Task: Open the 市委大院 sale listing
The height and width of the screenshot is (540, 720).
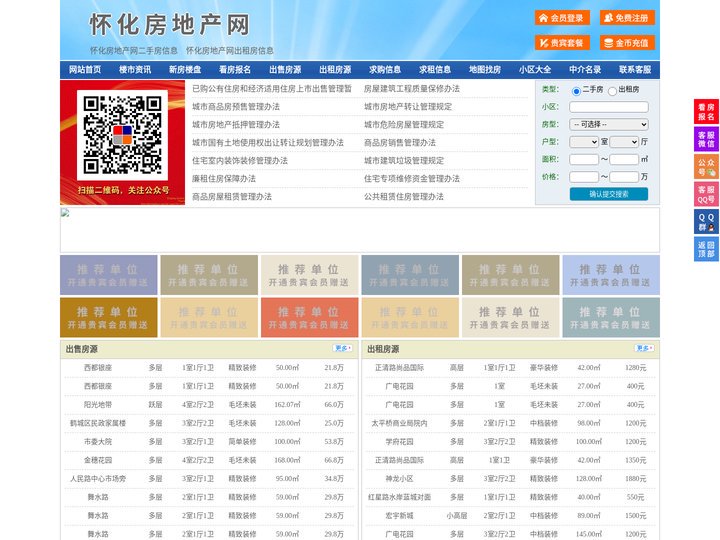Action: click(98, 441)
